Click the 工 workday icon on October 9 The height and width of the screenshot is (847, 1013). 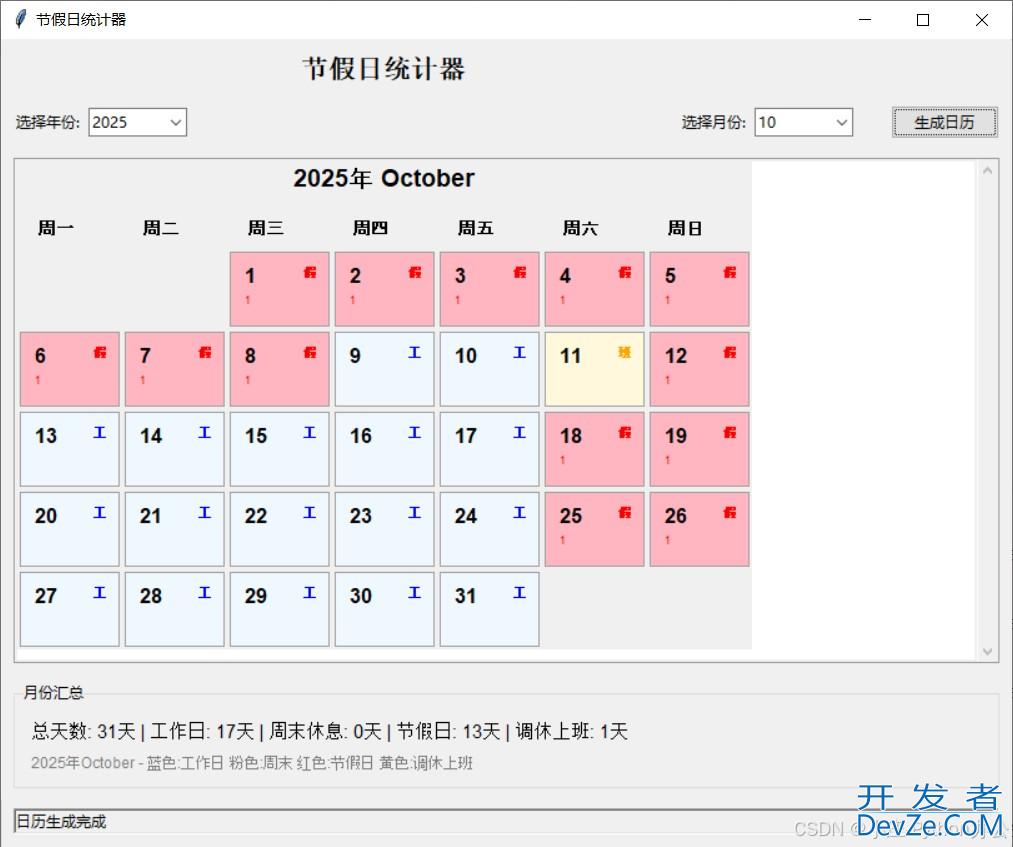414,351
